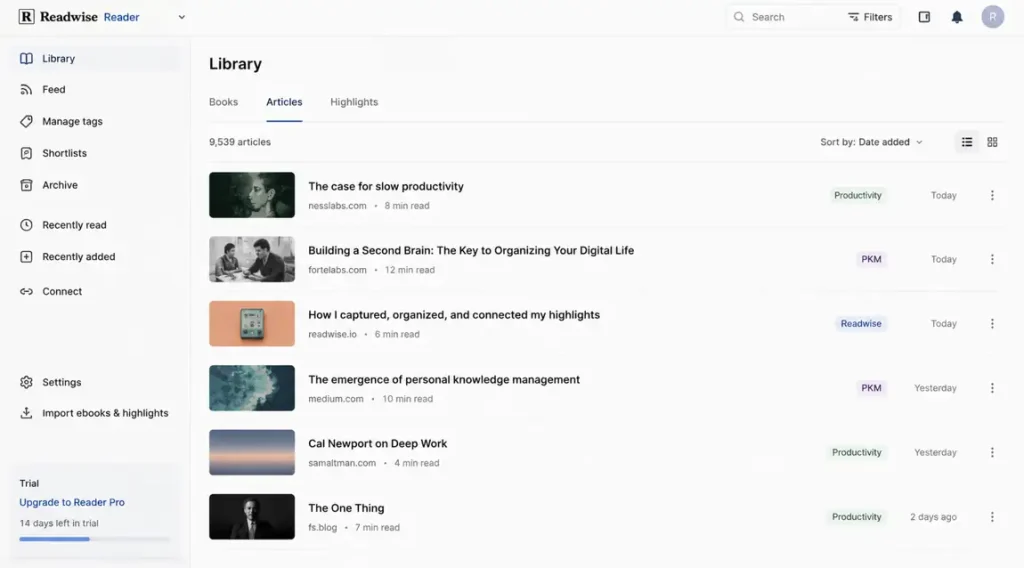Viewport: 1024px width, 568px height.
Task: Open article Cal Newport on Deep Work
Action: click(x=377, y=444)
